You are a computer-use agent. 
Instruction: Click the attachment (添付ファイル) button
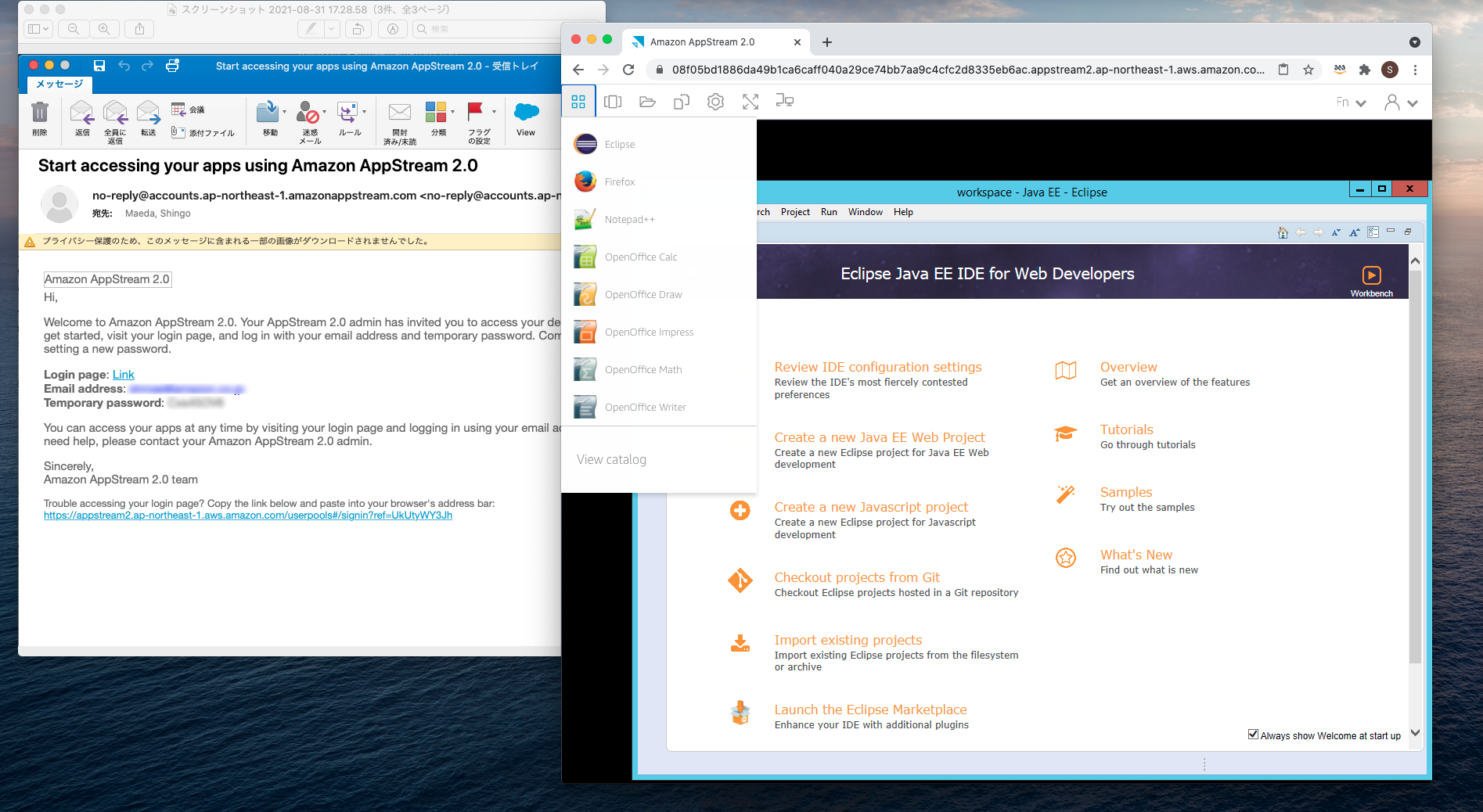pyautogui.click(x=203, y=133)
